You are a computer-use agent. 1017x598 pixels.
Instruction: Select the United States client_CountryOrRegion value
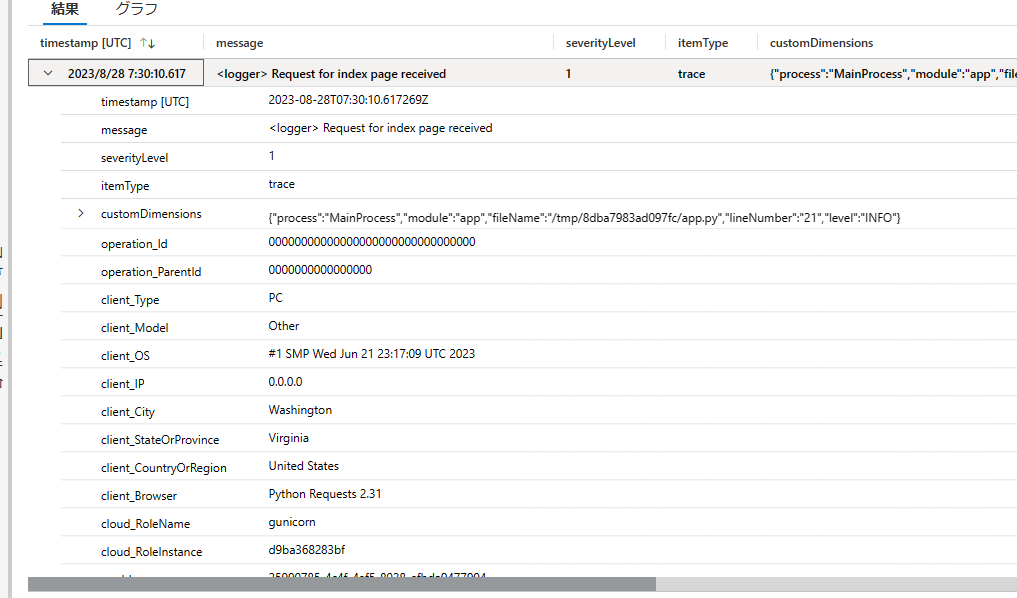coord(303,465)
